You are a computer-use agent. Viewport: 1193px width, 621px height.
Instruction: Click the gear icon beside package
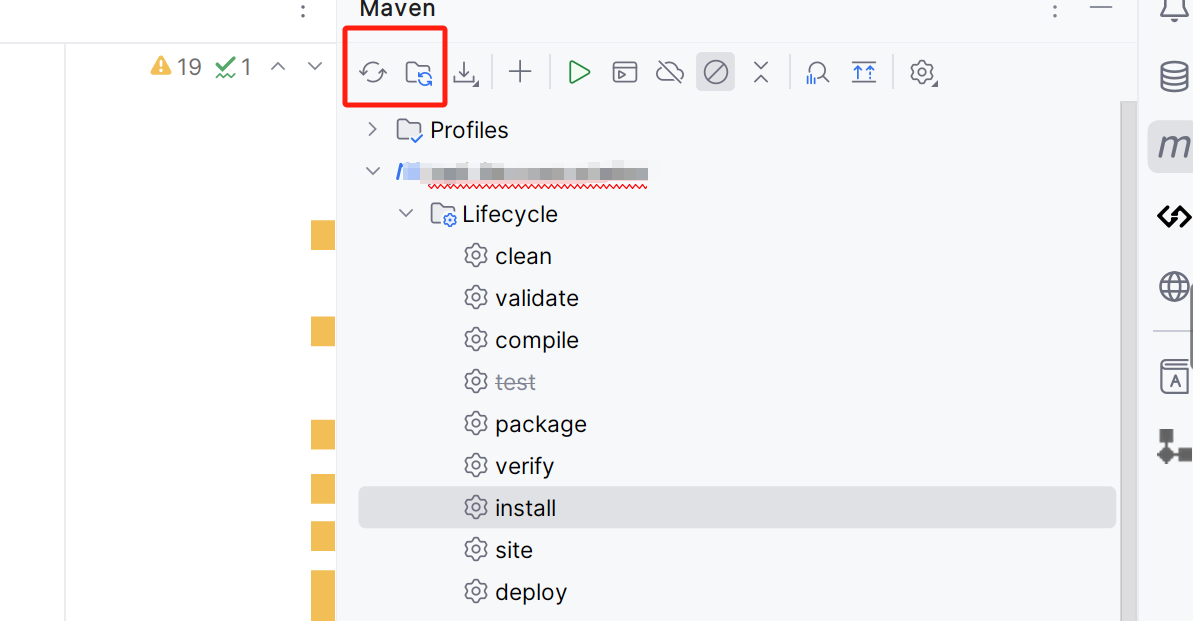point(476,423)
